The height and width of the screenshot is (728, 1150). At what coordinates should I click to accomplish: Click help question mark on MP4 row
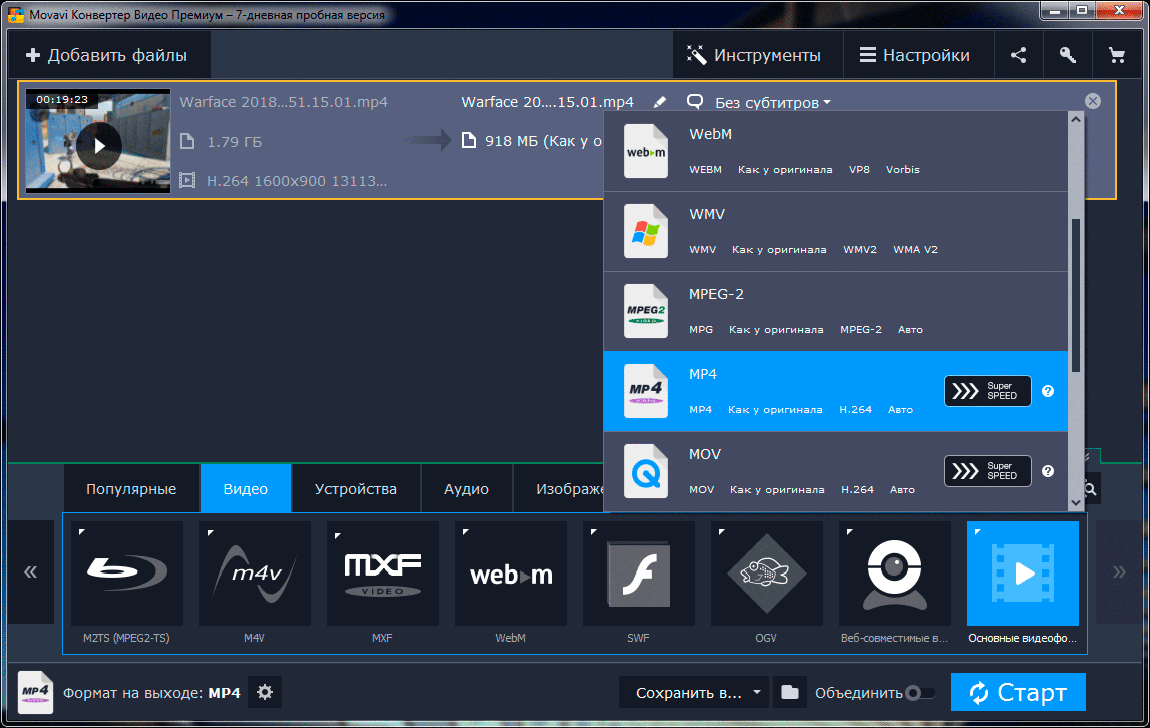[1048, 391]
